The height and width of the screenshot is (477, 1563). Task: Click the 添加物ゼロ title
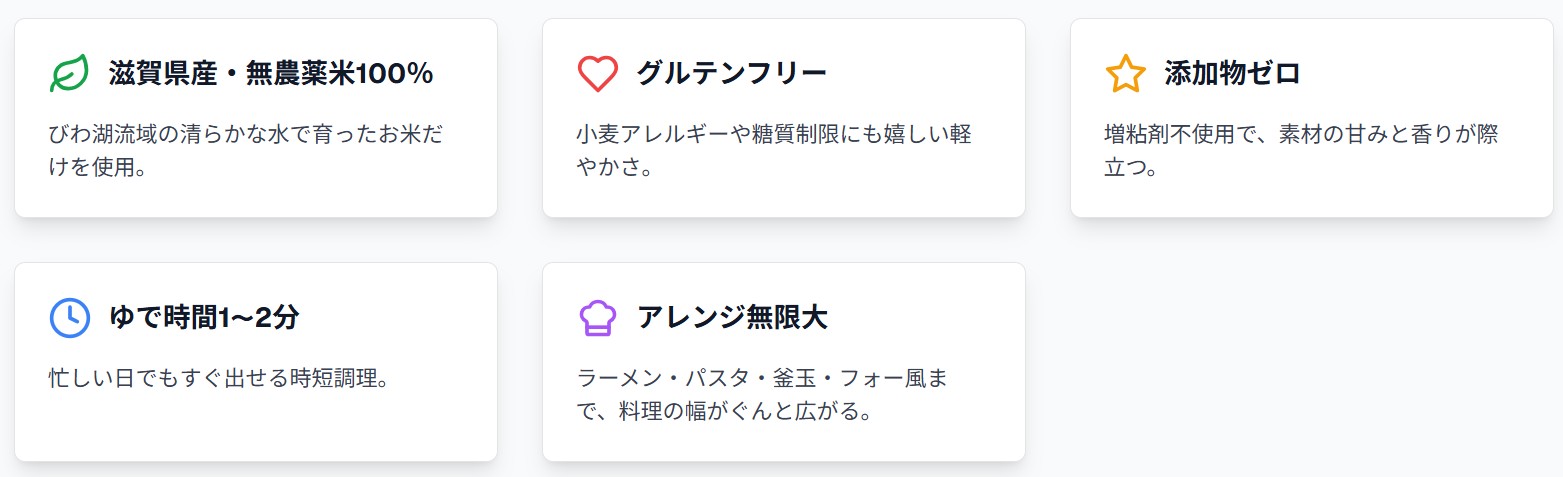coord(1232,74)
